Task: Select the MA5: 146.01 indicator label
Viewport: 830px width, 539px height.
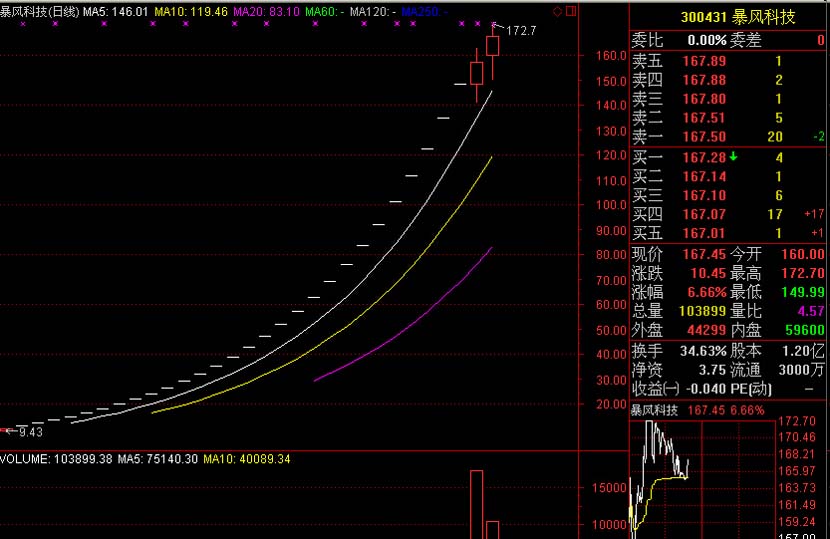Action: pos(115,10)
